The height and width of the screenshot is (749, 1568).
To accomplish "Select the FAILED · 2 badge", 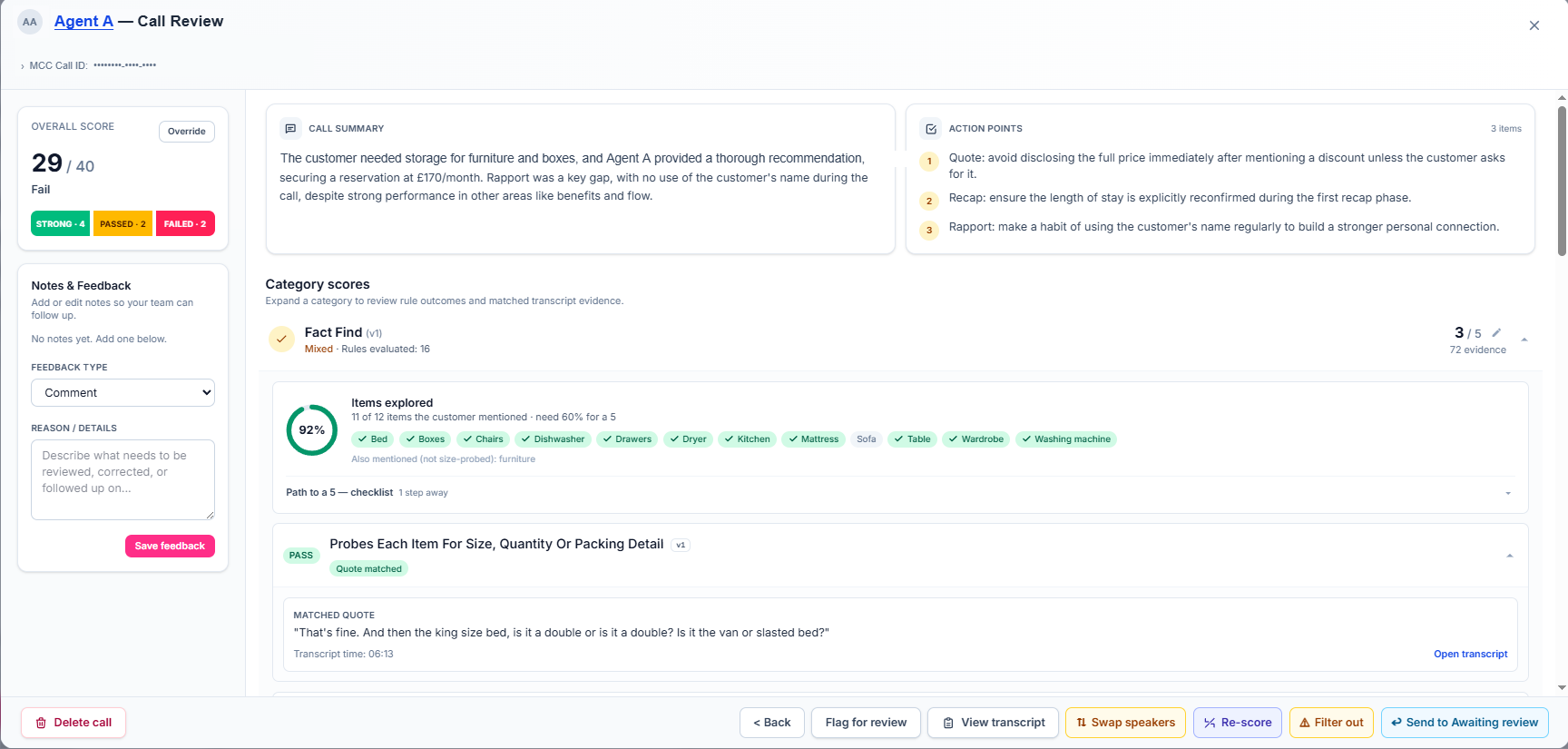I will tap(185, 223).
